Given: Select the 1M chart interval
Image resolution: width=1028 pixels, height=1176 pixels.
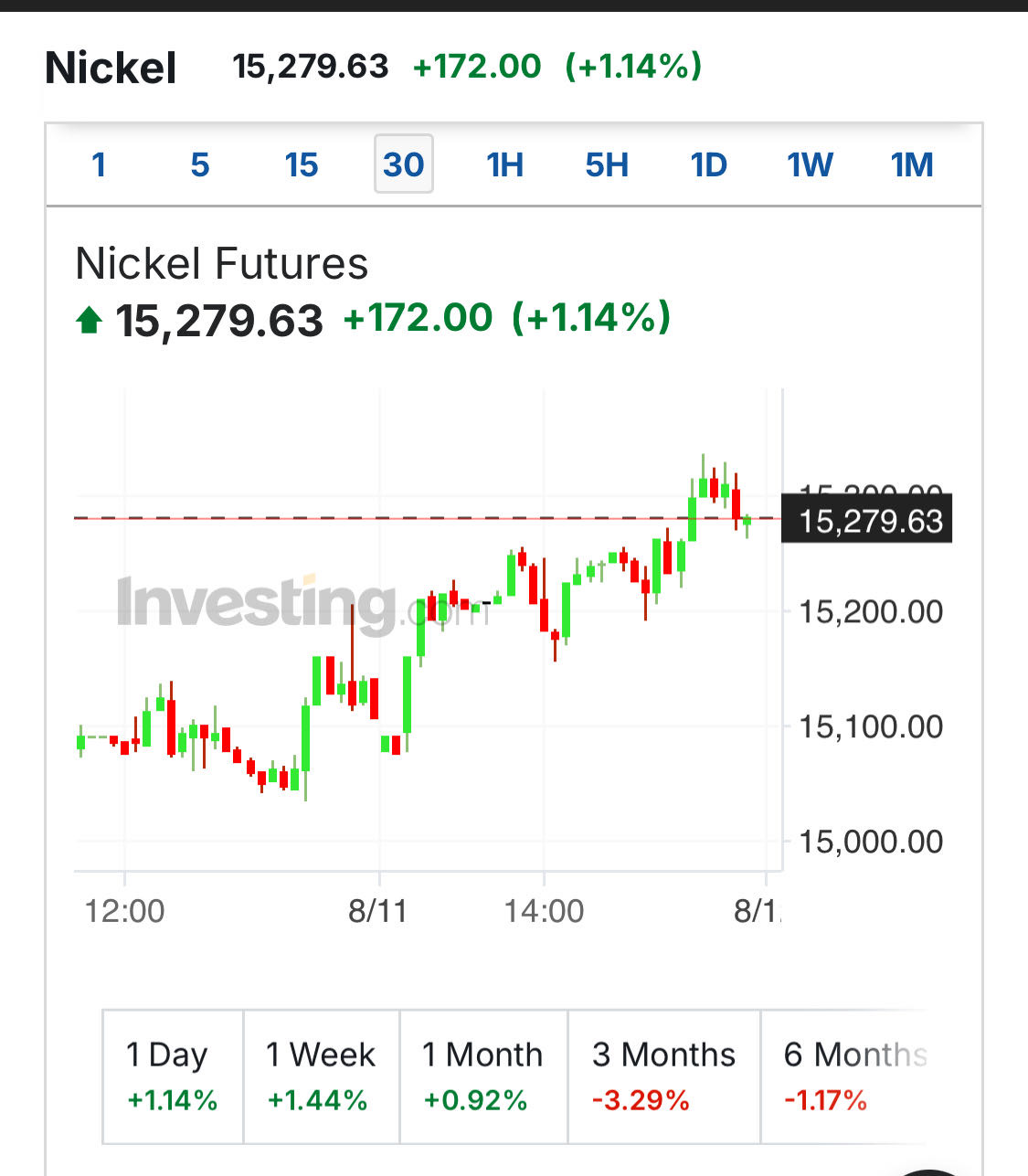Looking at the screenshot, I should click(912, 164).
